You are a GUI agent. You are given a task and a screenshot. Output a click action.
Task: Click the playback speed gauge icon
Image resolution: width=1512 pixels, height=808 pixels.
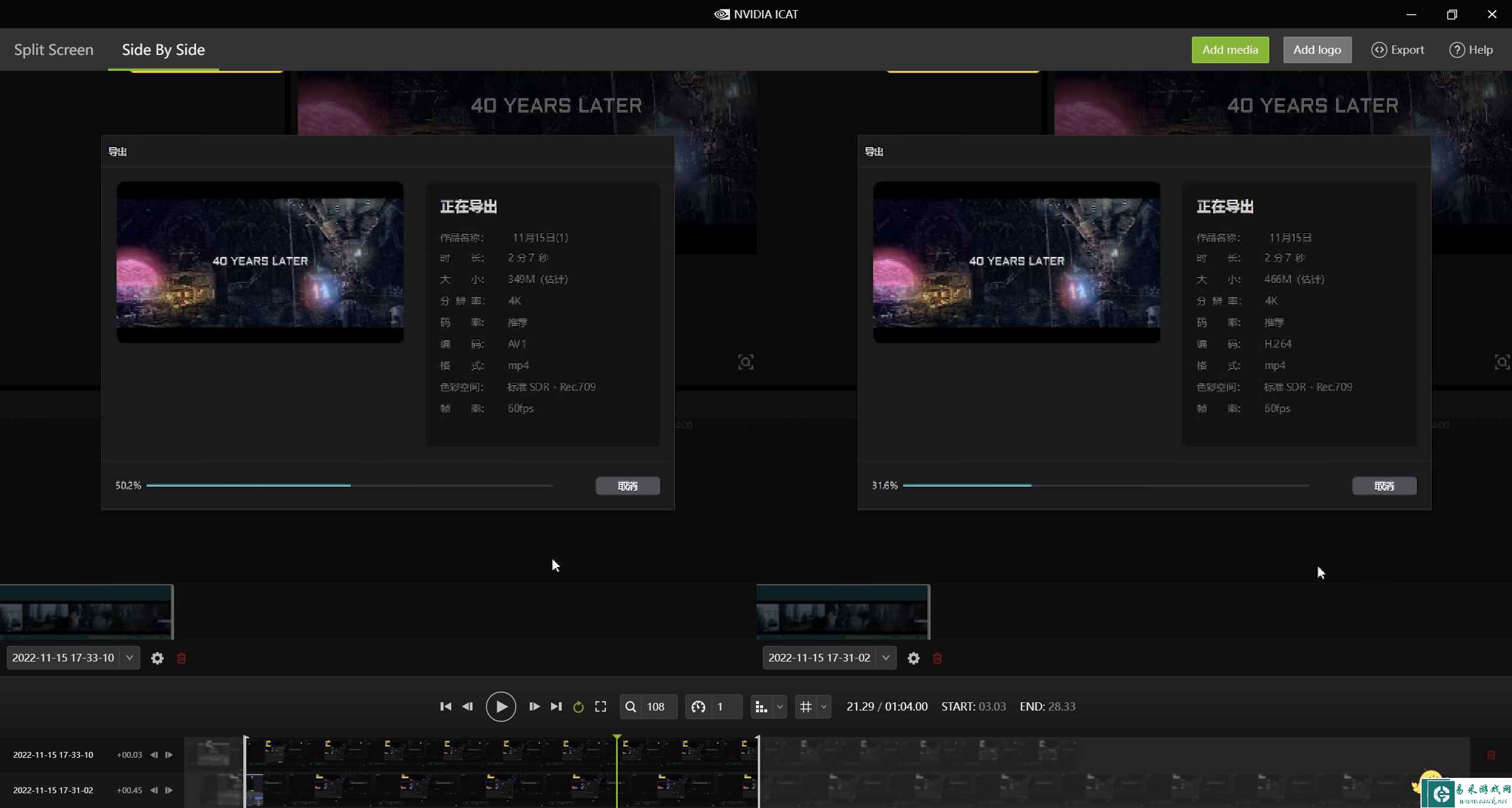(698, 706)
